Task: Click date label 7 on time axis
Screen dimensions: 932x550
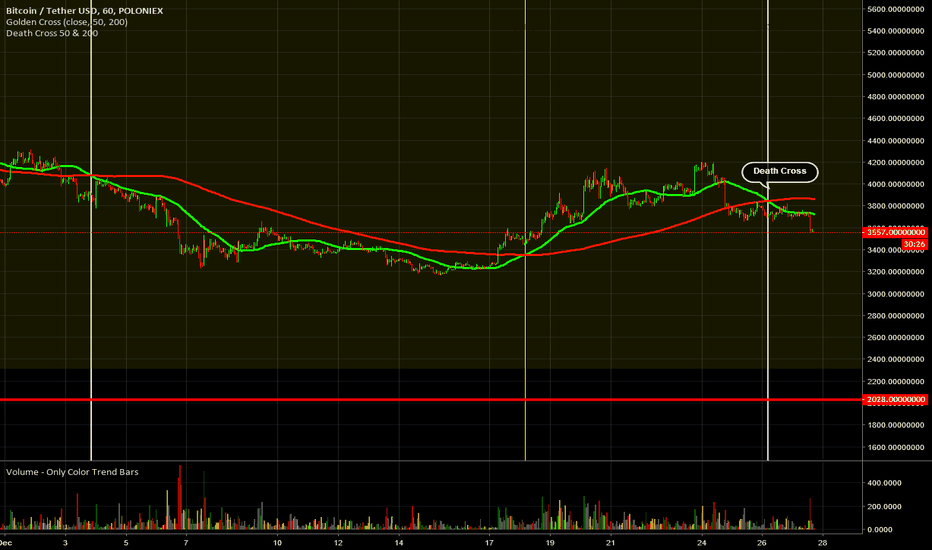Action: pyautogui.click(x=186, y=542)
